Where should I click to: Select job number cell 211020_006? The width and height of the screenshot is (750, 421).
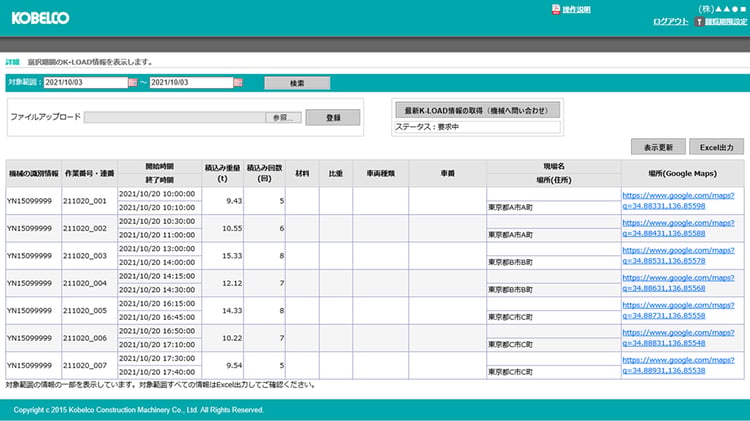(89, 338)
